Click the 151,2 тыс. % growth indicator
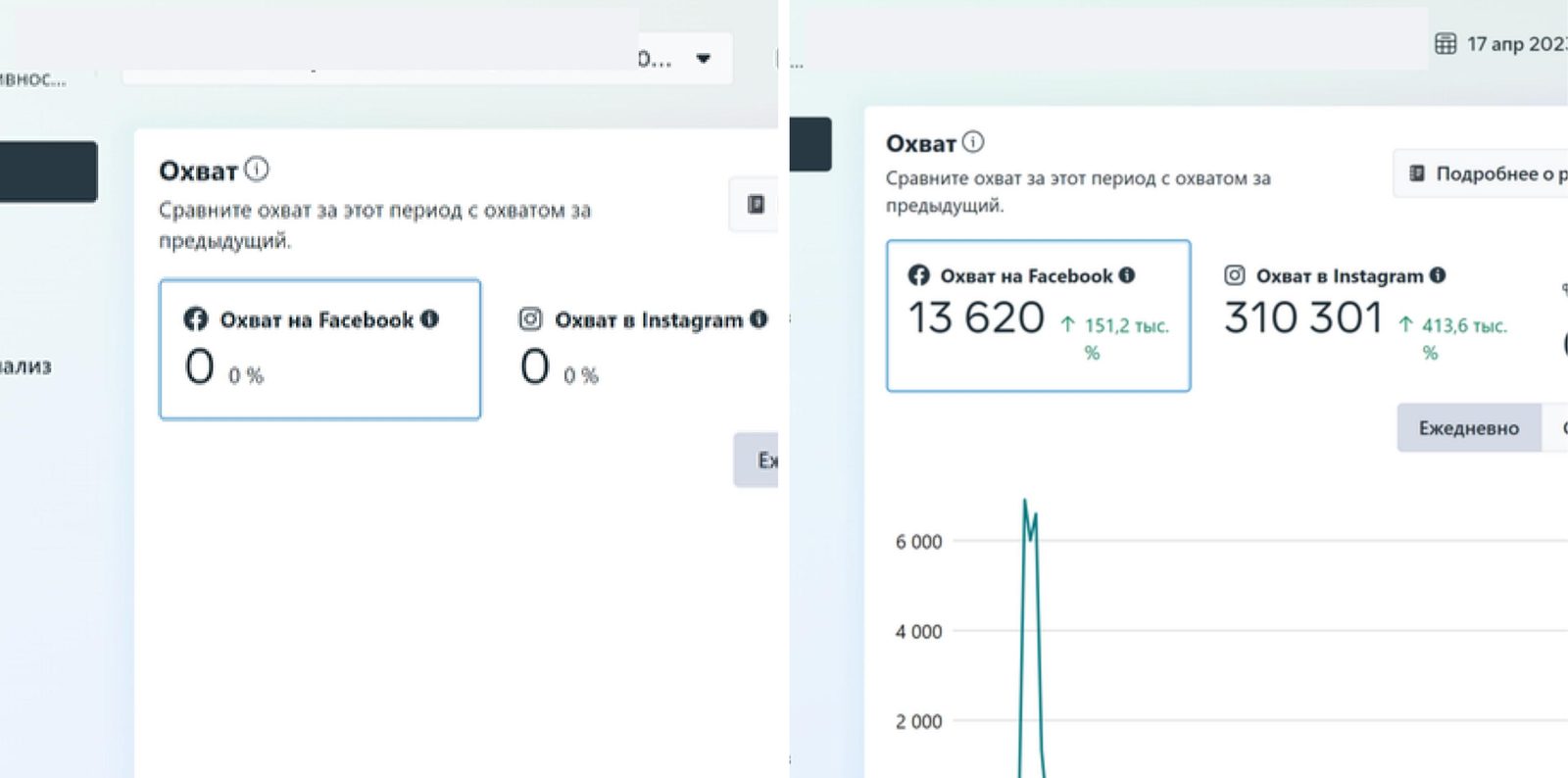 pyautogui.click(x=1115, y=338)
